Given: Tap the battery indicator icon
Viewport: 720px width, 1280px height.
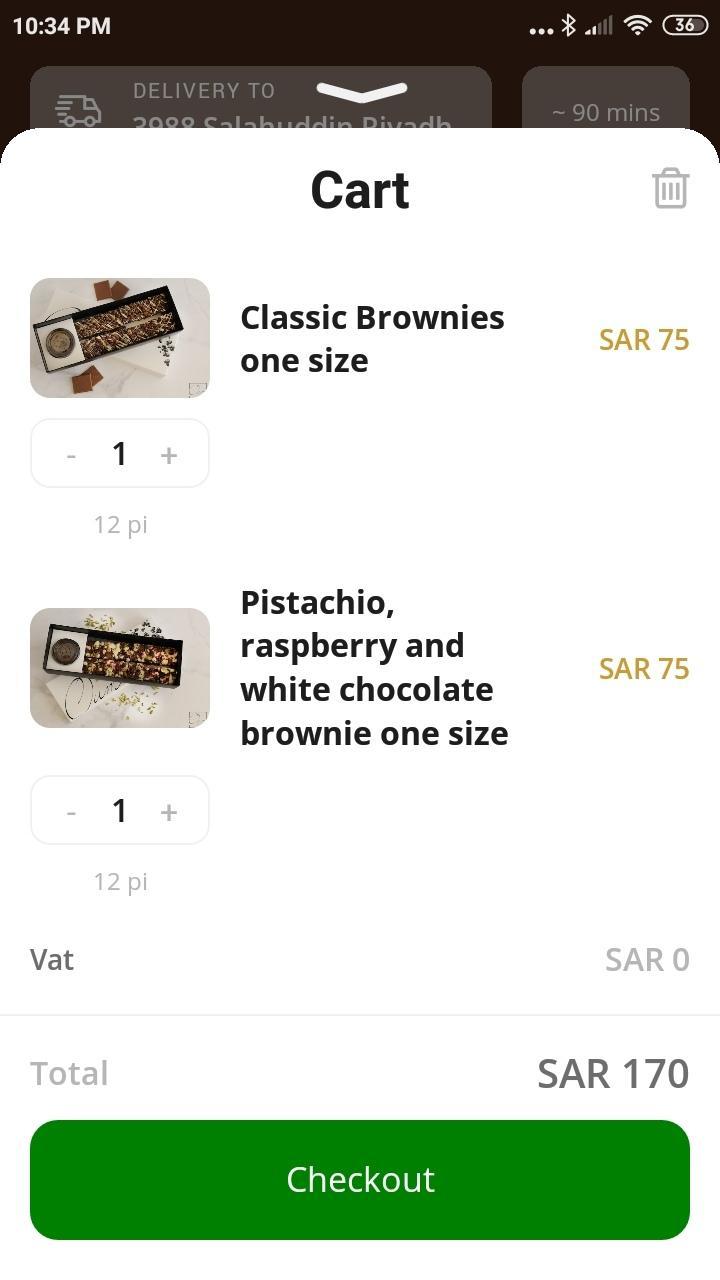Looking at the screenshot, I should [685, 26].
